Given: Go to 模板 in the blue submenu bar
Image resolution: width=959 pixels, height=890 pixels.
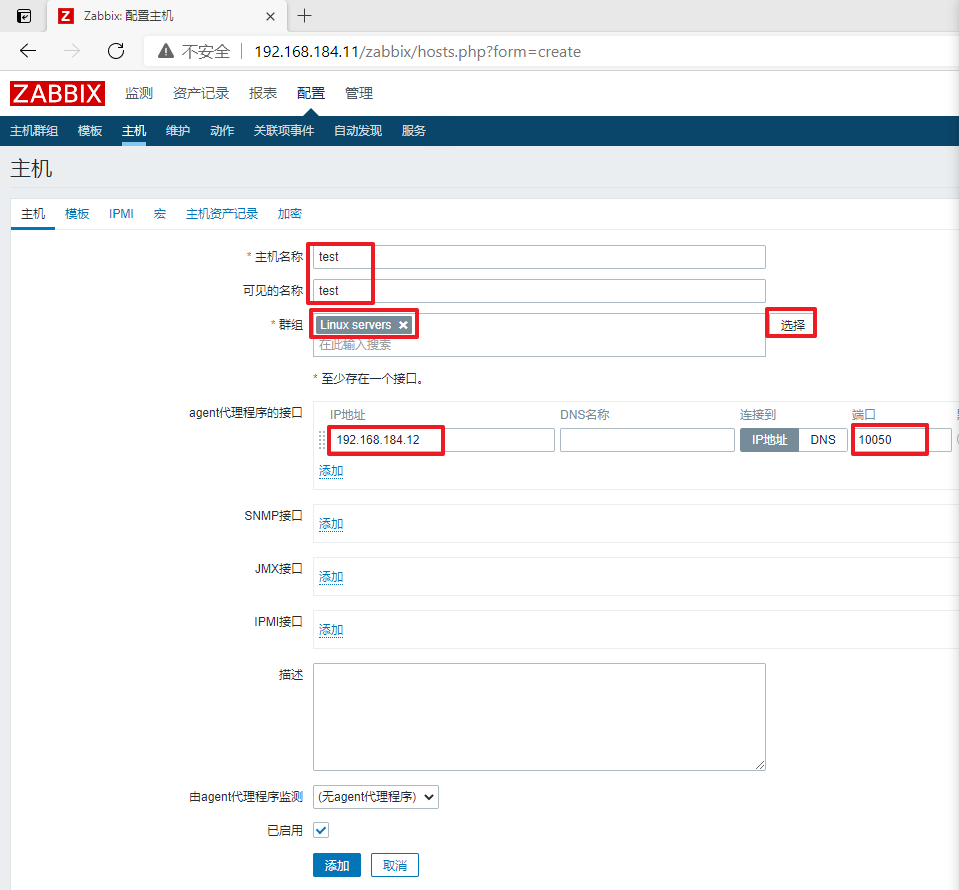Looking at the screenshot, I should [90, 131].
